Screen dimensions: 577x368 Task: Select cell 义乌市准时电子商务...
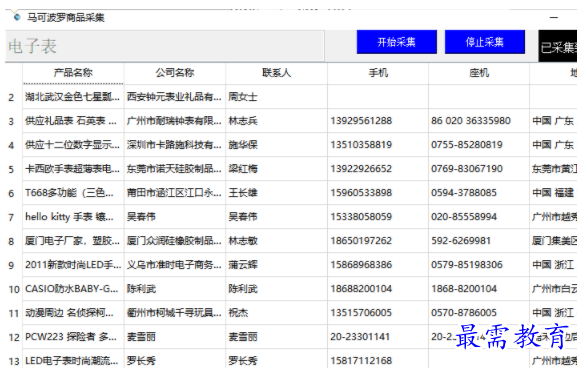175,265
